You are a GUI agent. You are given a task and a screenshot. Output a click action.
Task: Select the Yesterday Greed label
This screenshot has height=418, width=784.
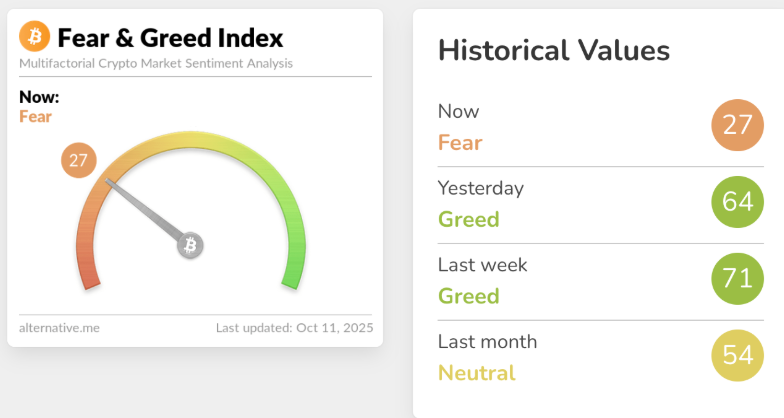point(469,219)
